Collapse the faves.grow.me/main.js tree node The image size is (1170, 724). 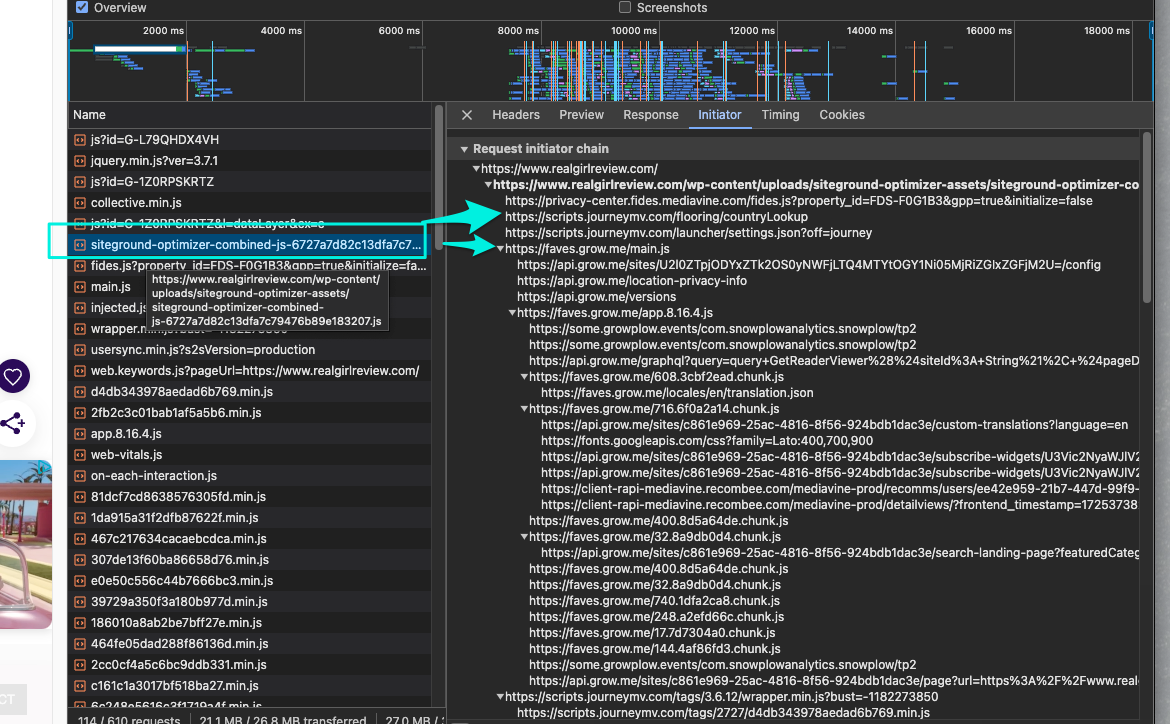(x=500, y=249)
